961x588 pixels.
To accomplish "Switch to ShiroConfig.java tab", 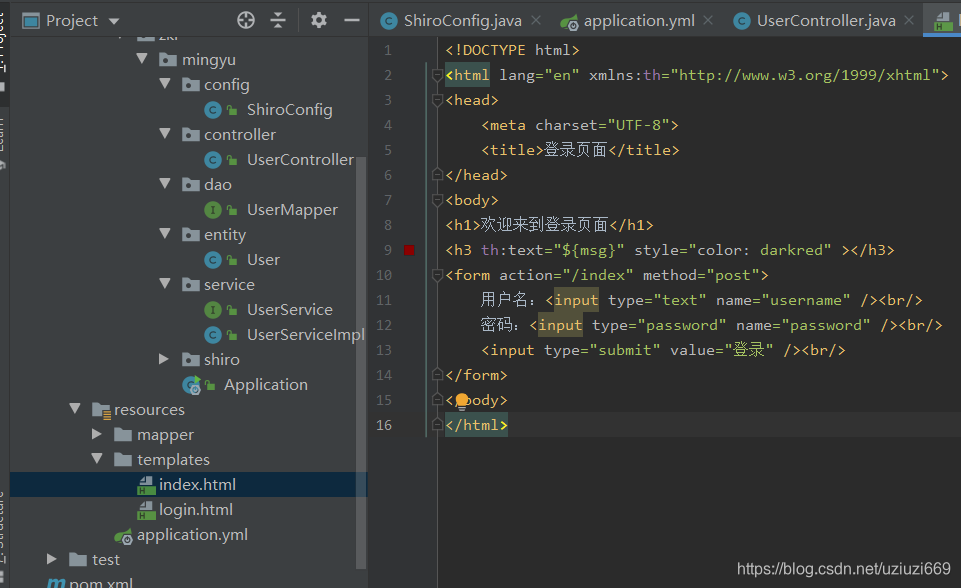I will [462, 21].
